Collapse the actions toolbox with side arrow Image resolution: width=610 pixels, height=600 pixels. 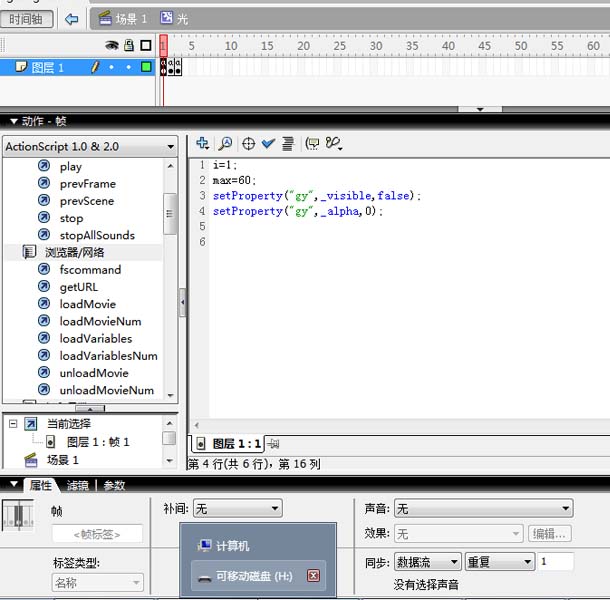182,302
